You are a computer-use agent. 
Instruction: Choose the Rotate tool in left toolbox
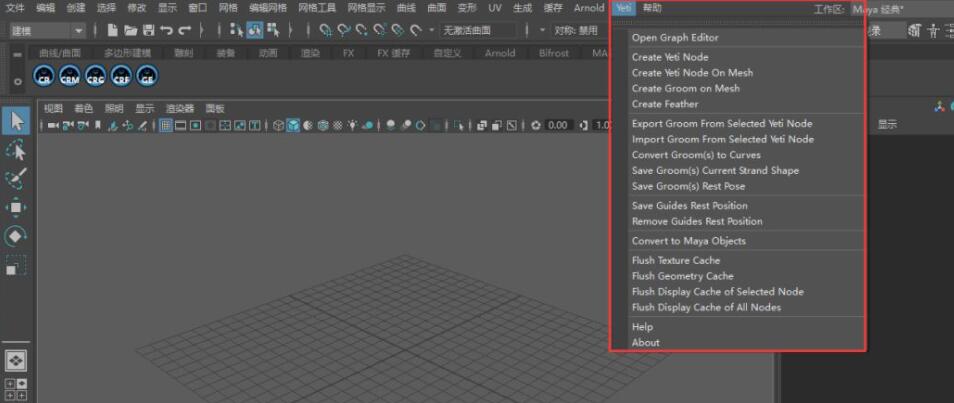click(x=16, y=237)
